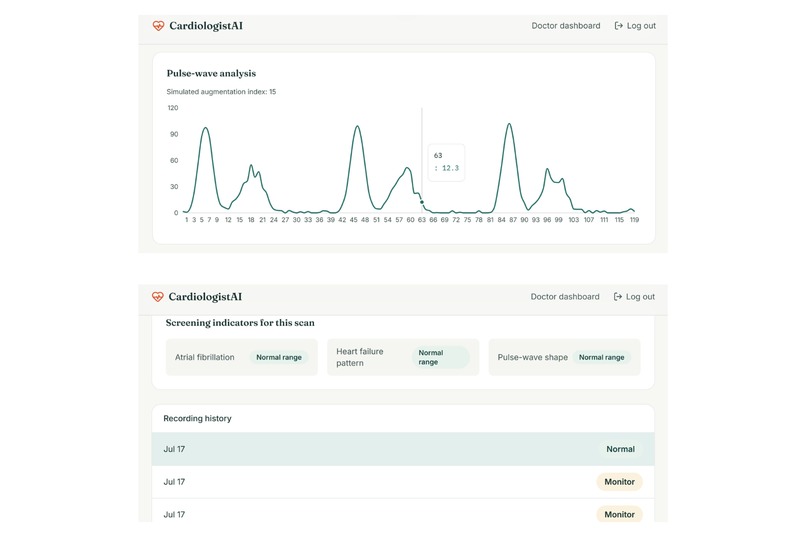Screen dimensions: 806x537
Task: Select the Heart failure pattern indicator label
Action: tap(360, 357)
